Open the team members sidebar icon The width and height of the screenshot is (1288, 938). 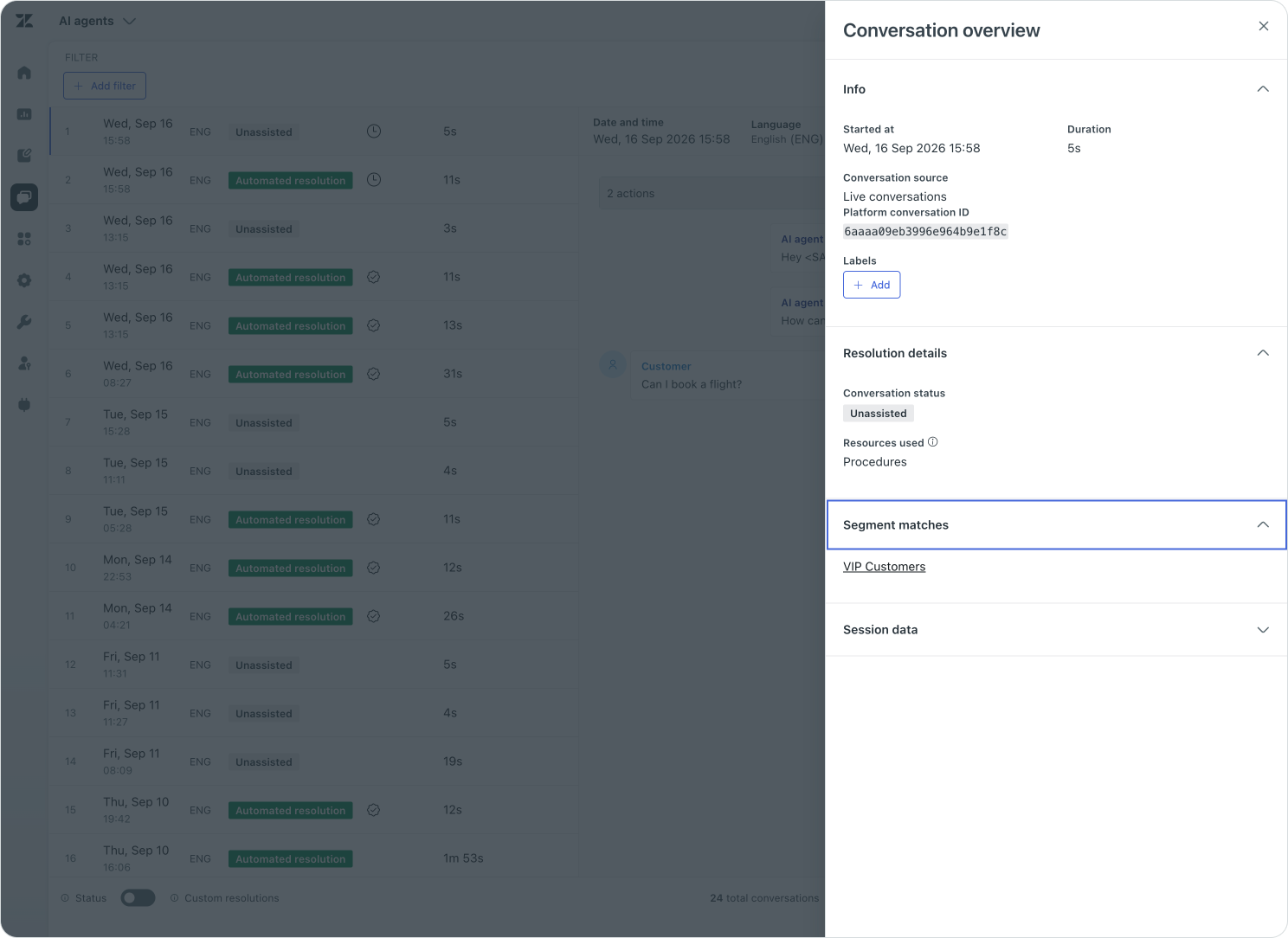coord(24,363)
